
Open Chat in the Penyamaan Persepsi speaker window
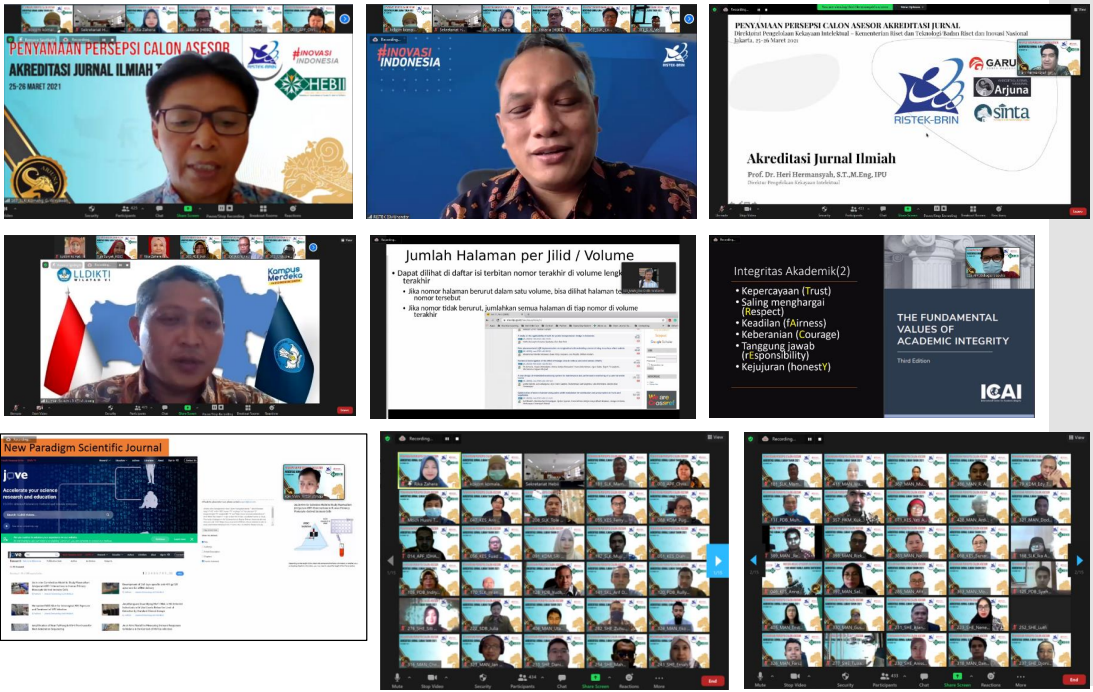click(x=160, y=210)
